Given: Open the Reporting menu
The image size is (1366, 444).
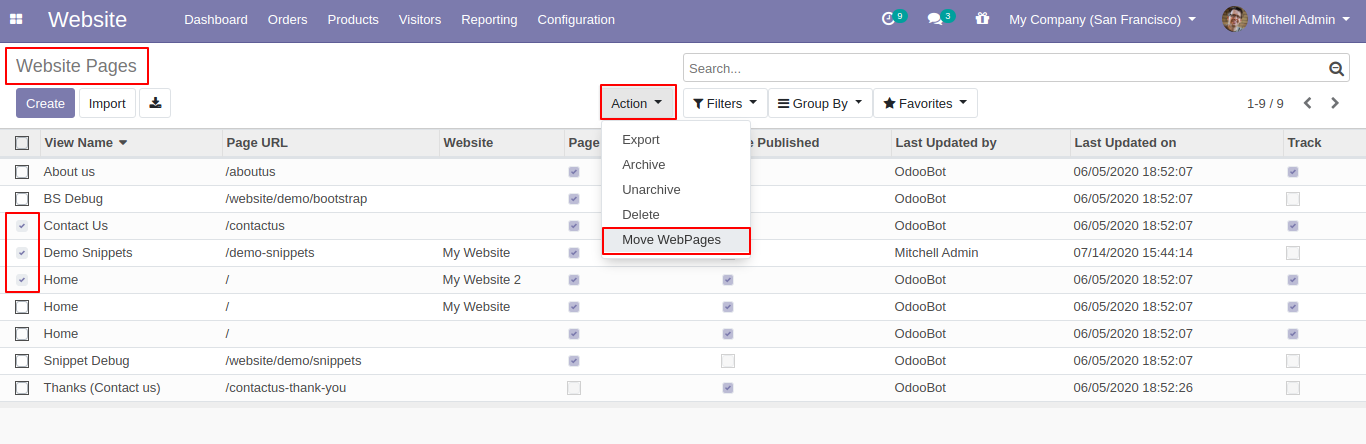Looking at the screenshot, I should [489, 19].
